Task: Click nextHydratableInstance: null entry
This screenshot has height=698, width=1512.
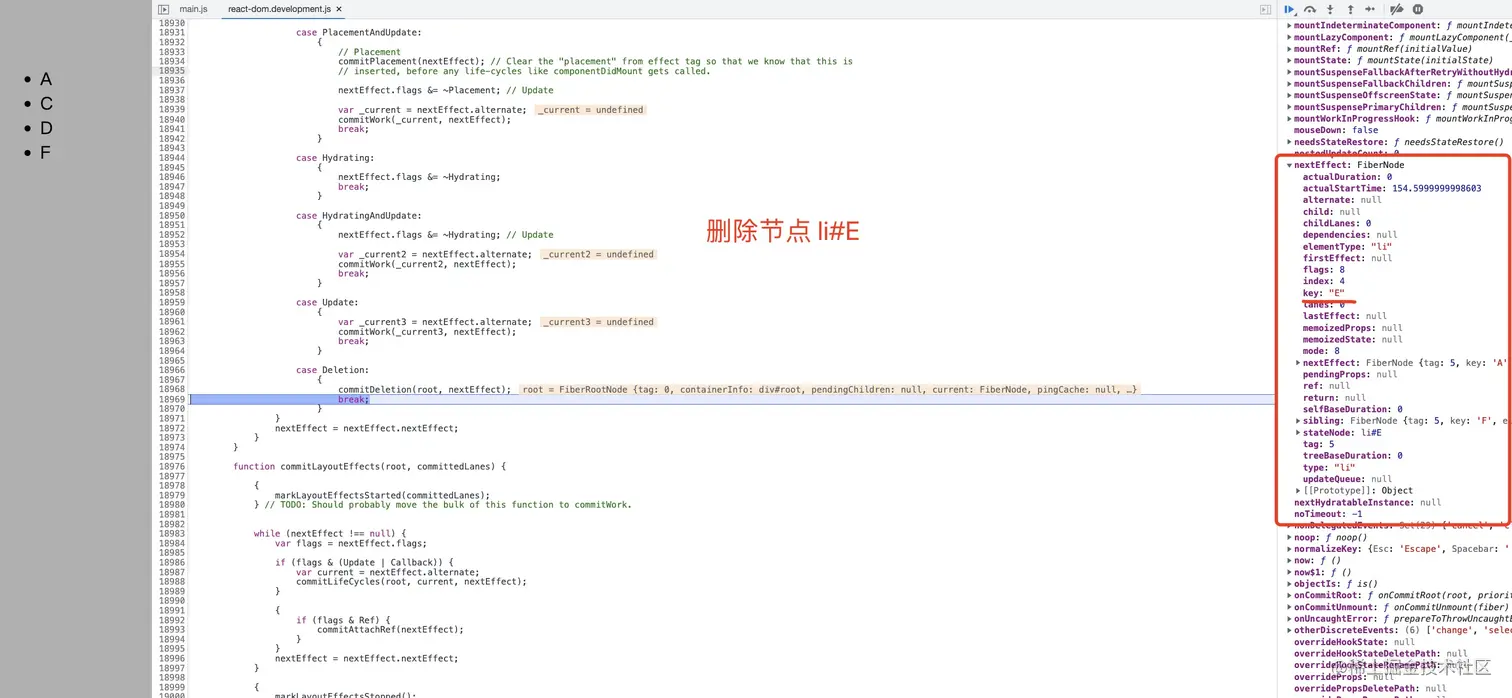Action: [x=1367, y=502]
